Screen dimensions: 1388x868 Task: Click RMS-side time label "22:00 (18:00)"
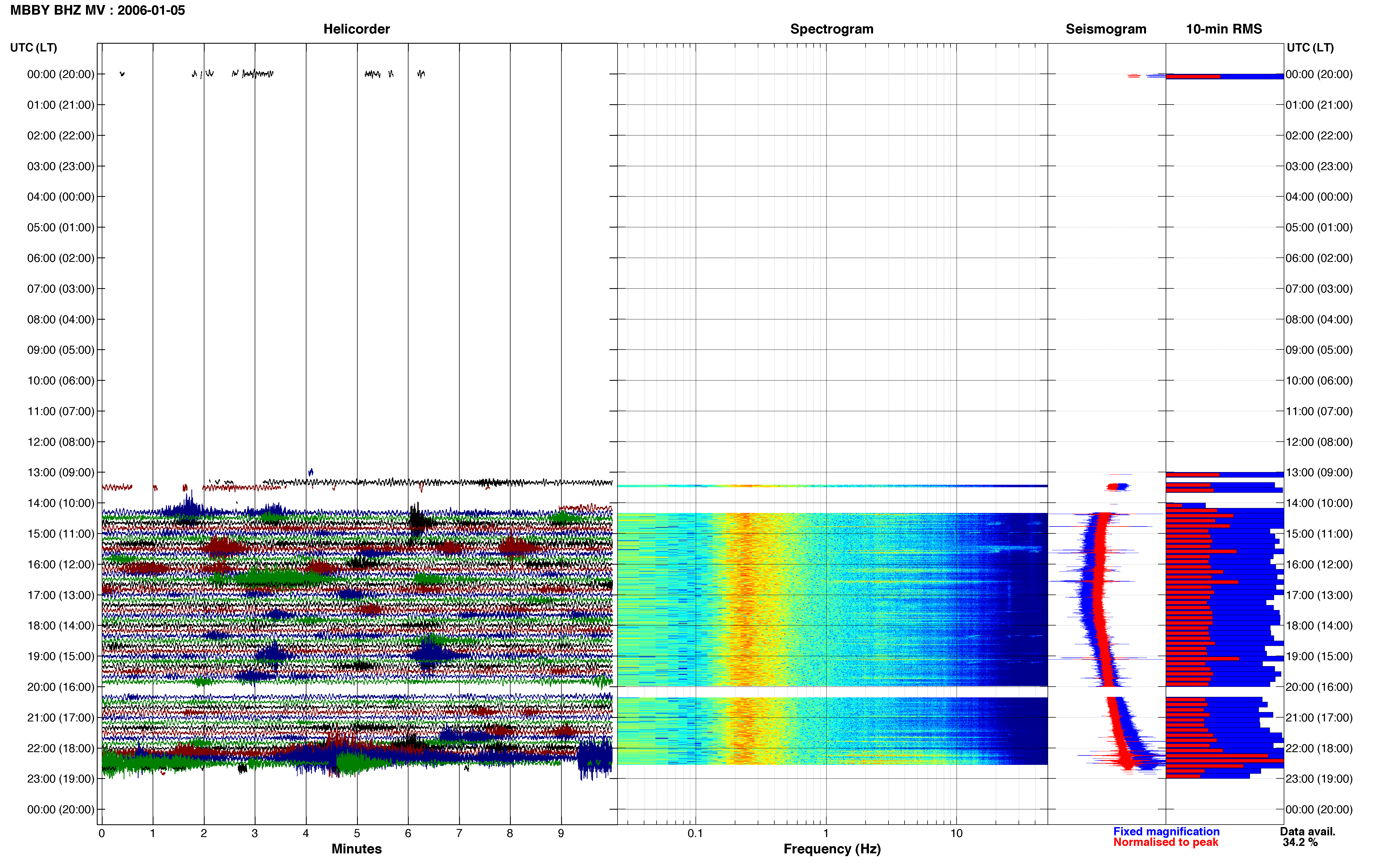[1319, 749]
